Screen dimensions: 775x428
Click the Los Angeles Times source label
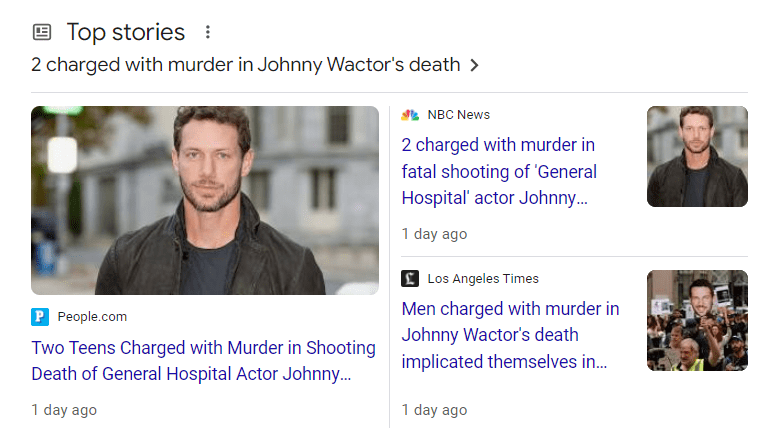482,279
